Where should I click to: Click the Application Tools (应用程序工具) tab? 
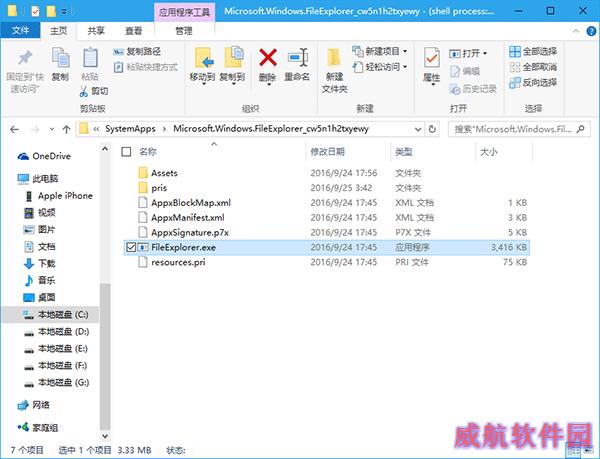[x=184, y=12]
